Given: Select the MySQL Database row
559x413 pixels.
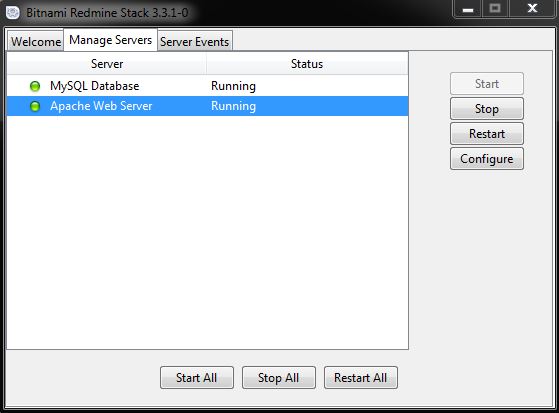Looking at the screenshot, I should point(207,86).
